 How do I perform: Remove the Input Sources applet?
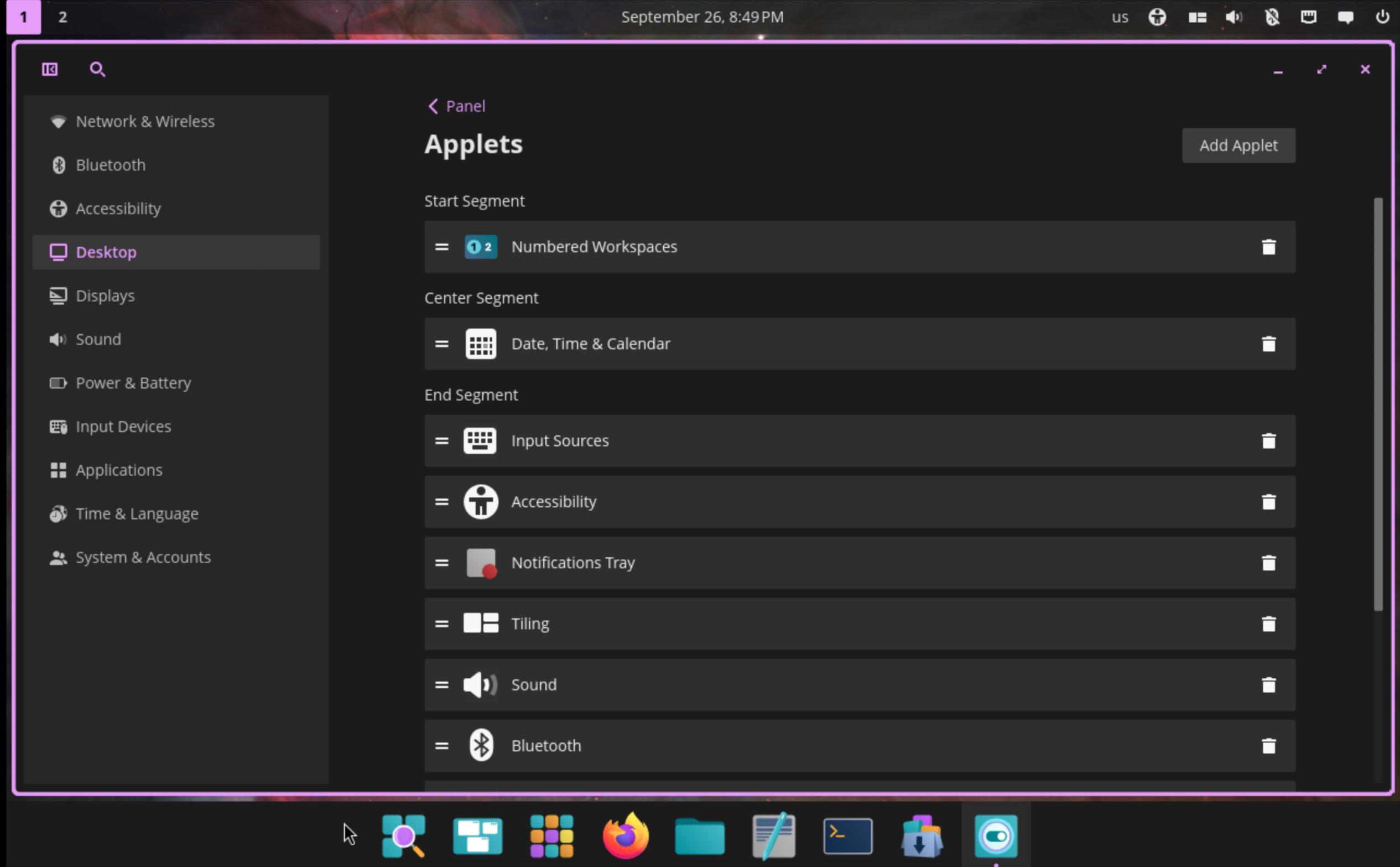point(1268,440)
